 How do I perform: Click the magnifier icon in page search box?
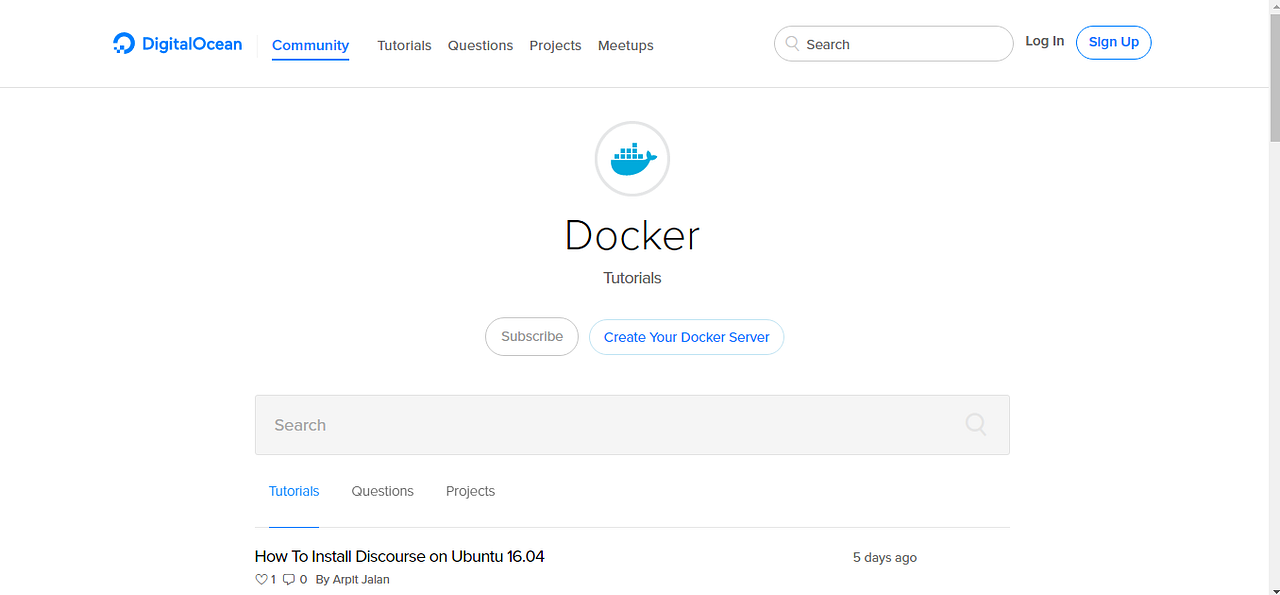click(x=975, y=424)
